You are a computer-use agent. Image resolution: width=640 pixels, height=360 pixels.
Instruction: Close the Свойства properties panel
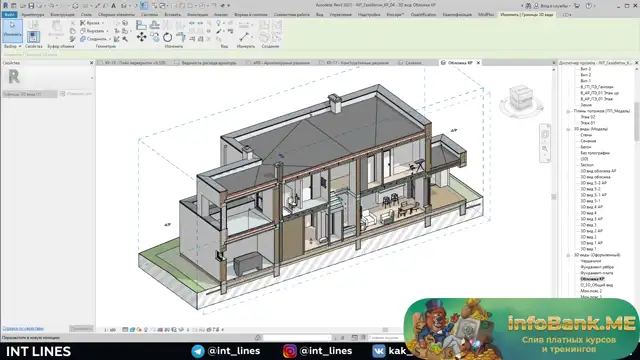tap(91, 63)
